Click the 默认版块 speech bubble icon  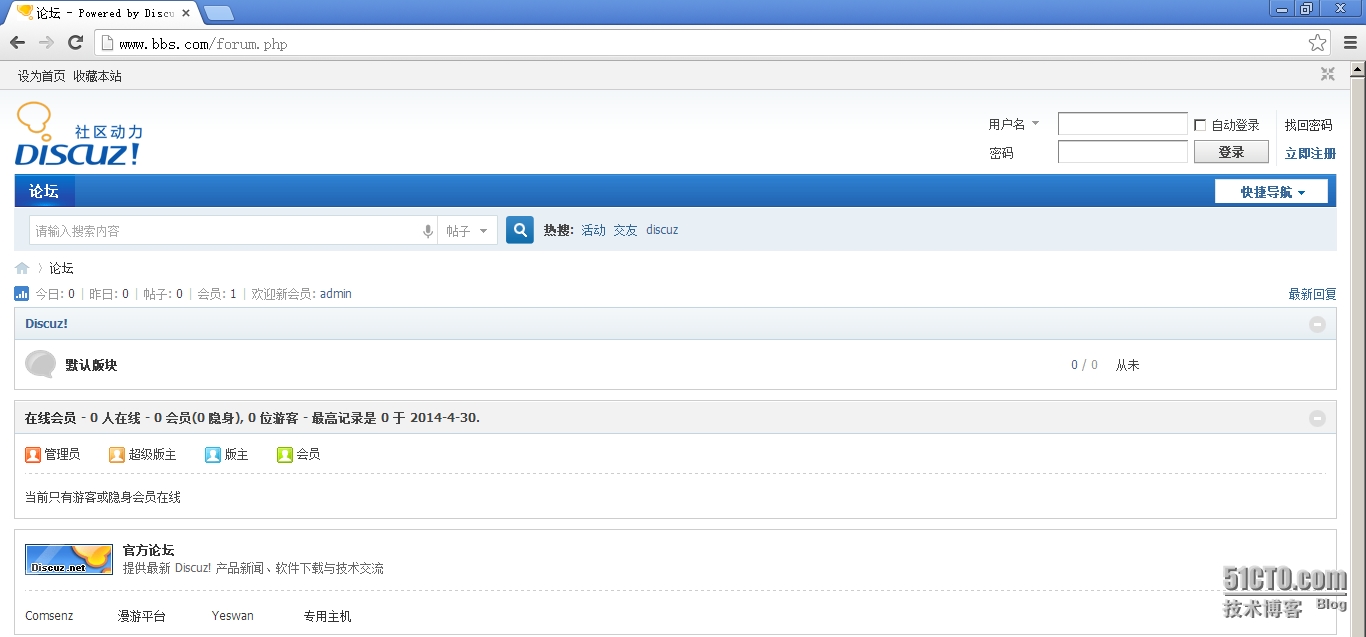tap(40, 364)
